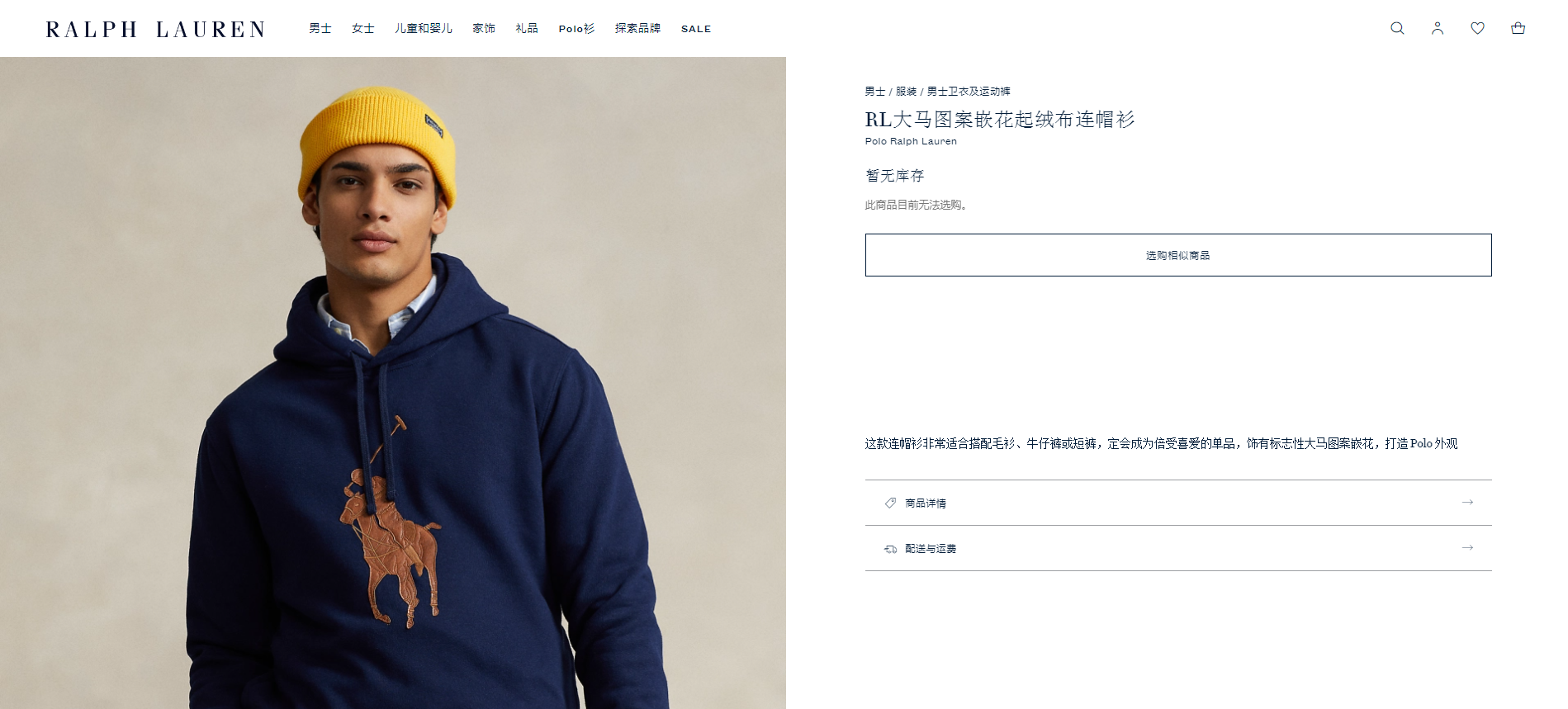Image resolution: width=1568 pixels, height=709 pixels.
Task: Click the tag icon beside 商品详情
Action: pyautogui.click(x=890, y=503)
